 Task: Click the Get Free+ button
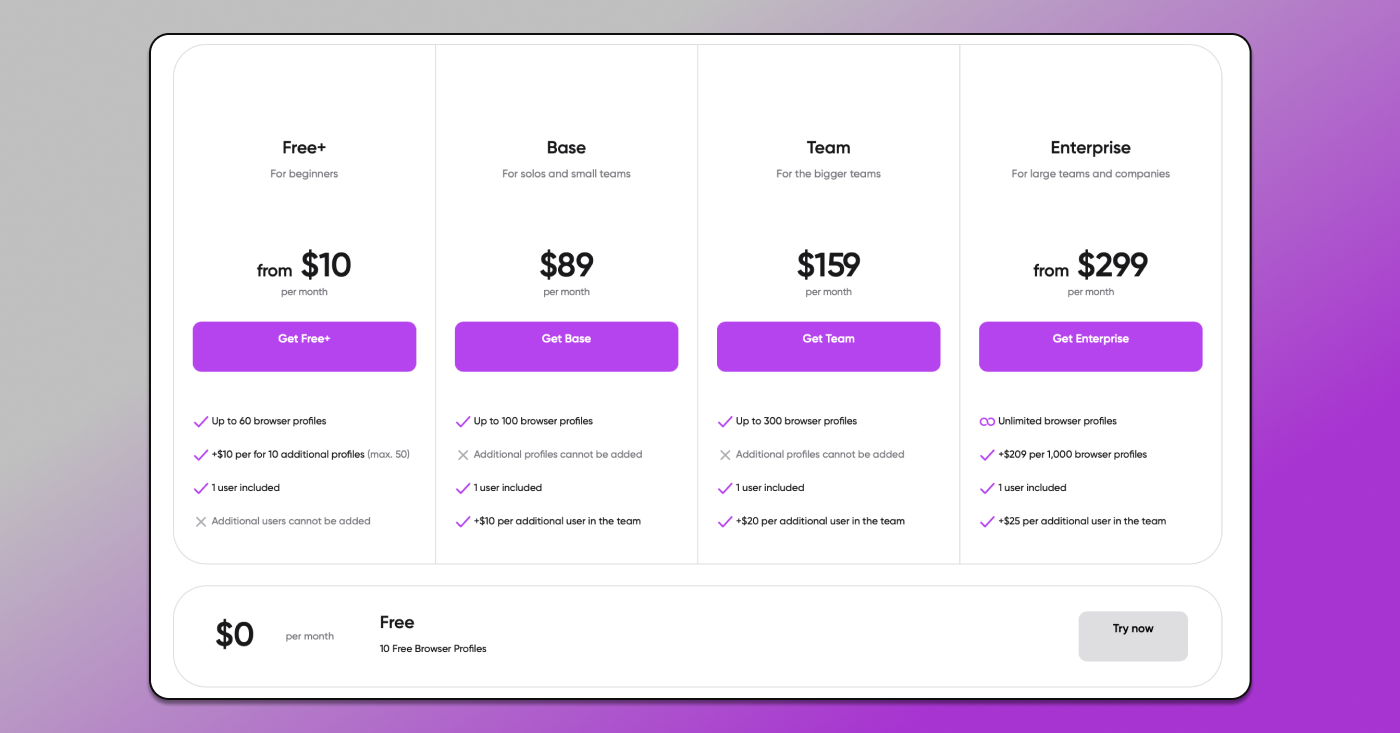[304, 345]
